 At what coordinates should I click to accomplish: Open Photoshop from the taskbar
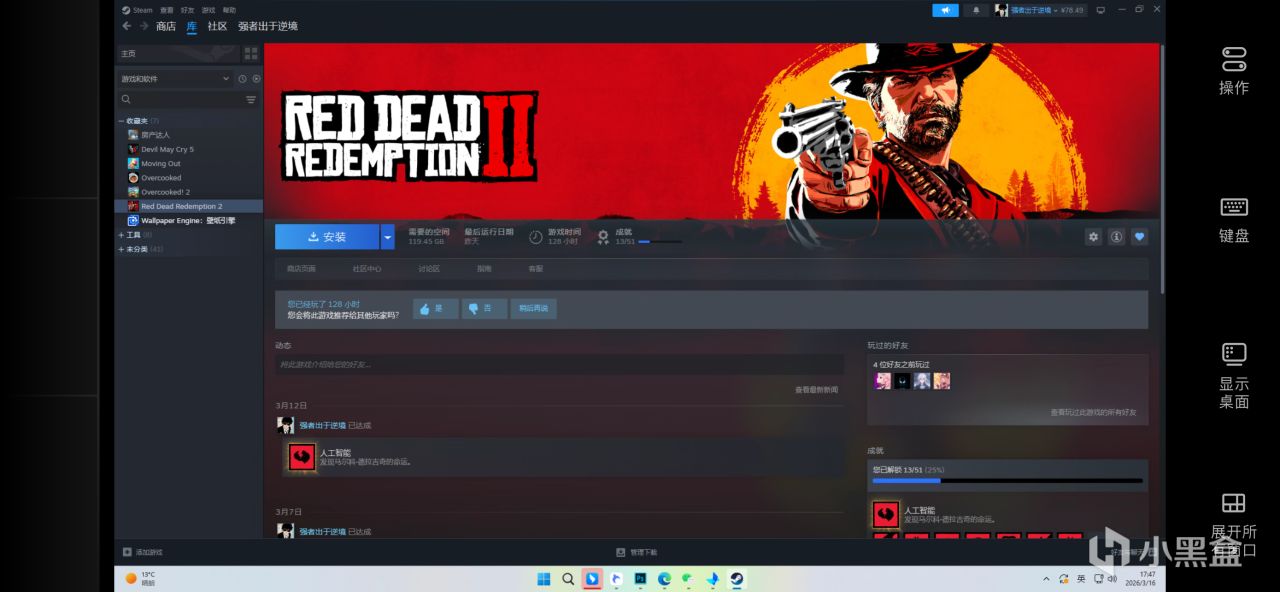pos(640,579)
